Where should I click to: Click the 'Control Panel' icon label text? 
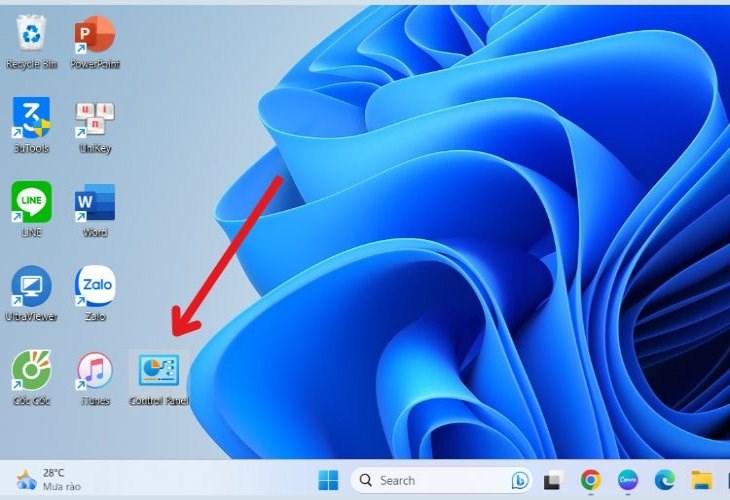[159, 400]
